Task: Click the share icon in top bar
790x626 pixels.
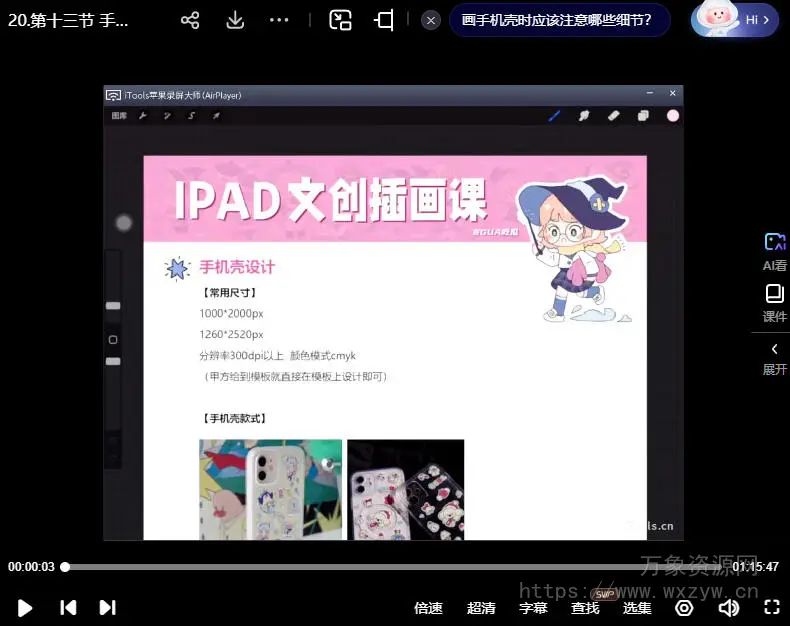Action: [x=190, y=20]
